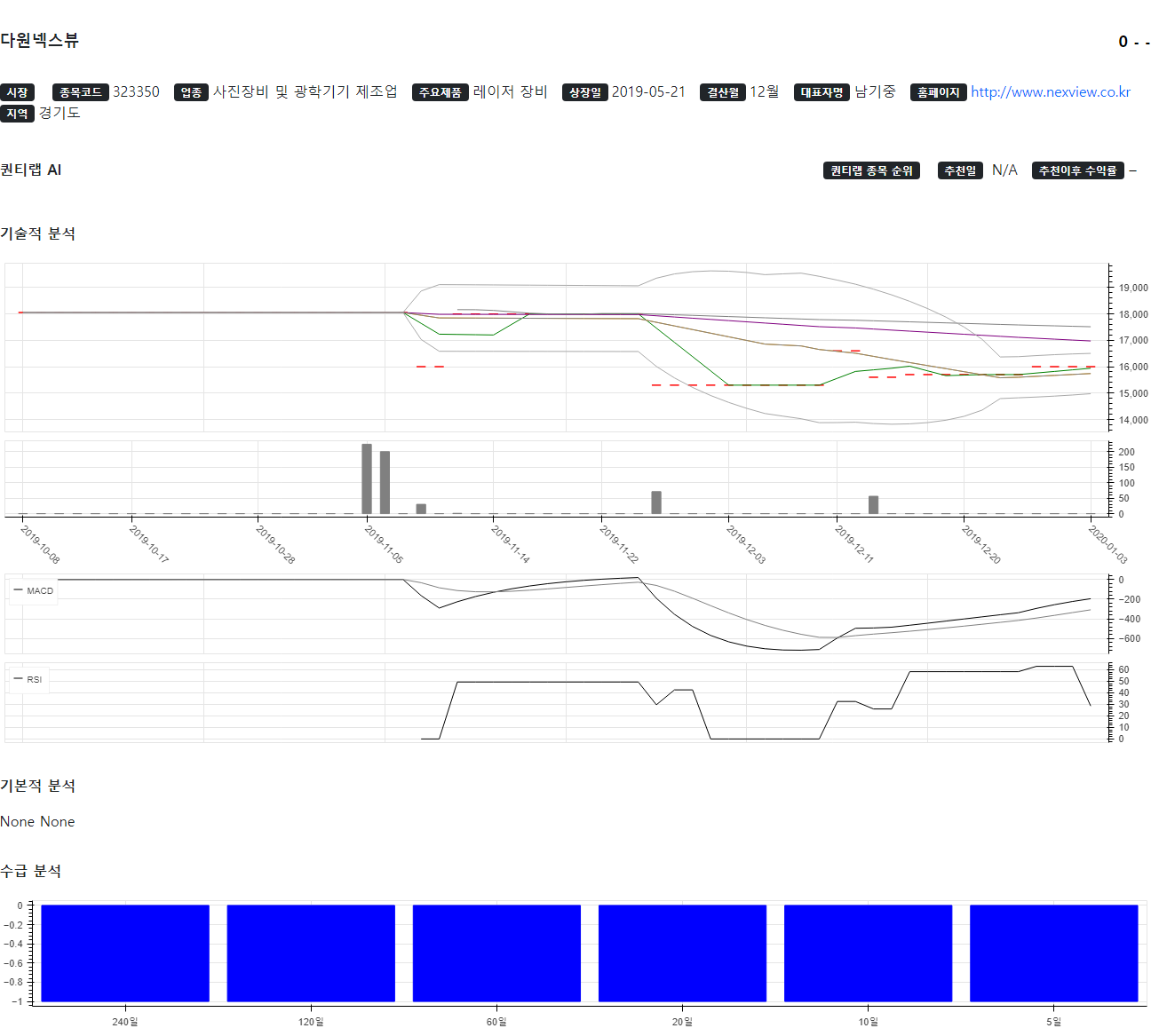Click the 주요제품 badge
The width and height of the screenshot is (1151, 1036).
(441, 92)
